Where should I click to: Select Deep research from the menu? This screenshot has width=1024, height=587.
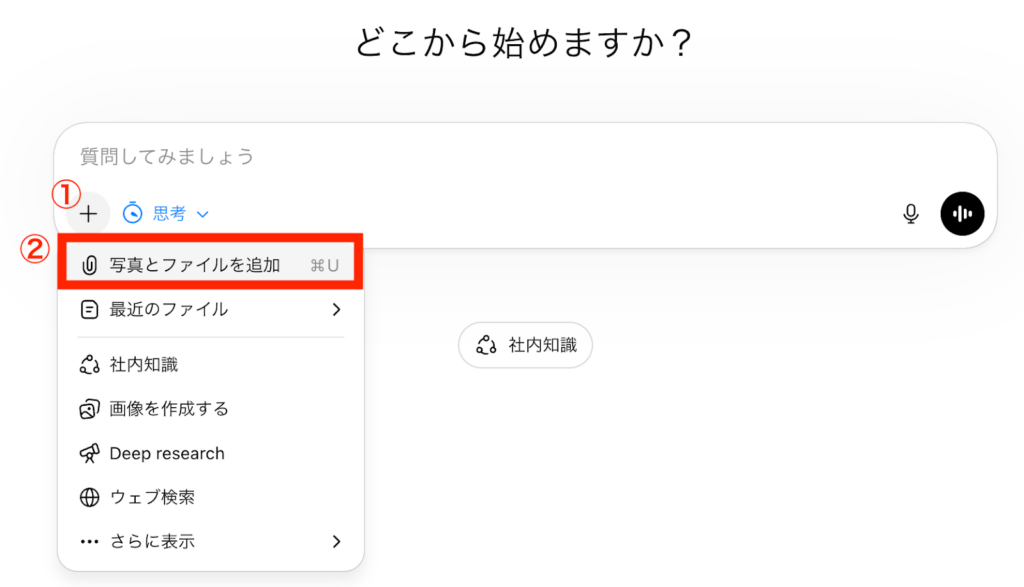tap(165, 453)
